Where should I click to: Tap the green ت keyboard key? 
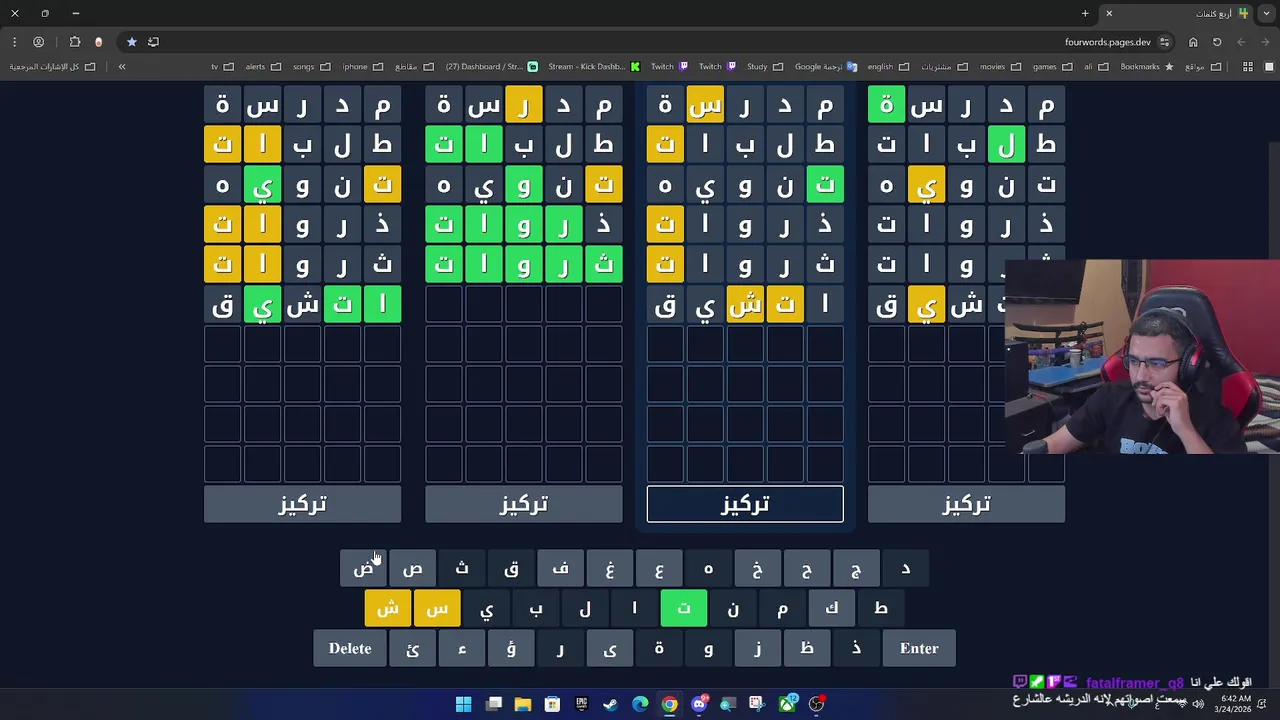pyautogui.click(x=684, y=609)
